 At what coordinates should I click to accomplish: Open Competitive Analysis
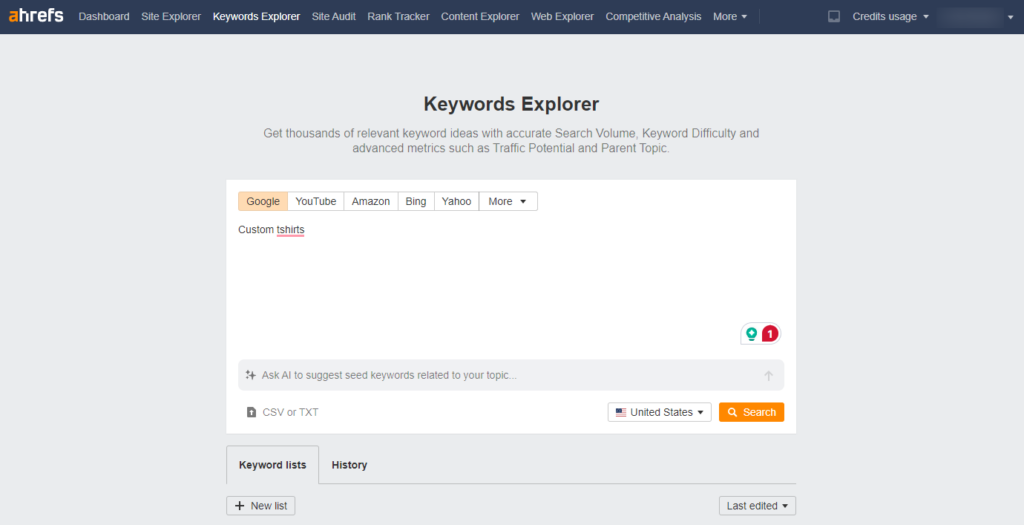(653, 16)
